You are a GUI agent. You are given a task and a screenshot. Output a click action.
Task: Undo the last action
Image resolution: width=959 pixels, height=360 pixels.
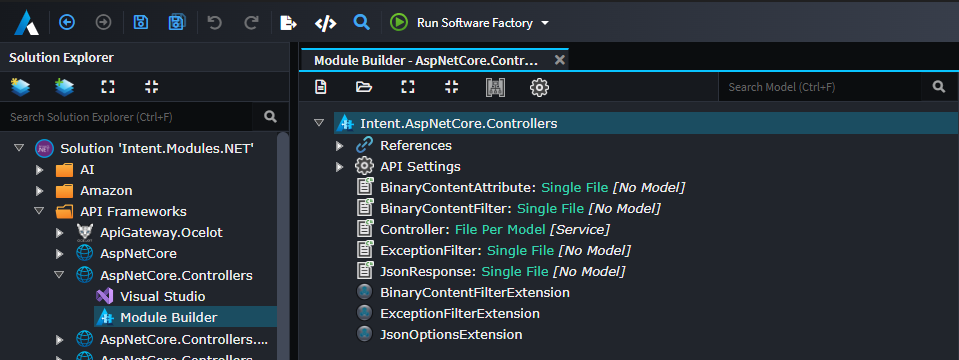click(x=215, y=23)
